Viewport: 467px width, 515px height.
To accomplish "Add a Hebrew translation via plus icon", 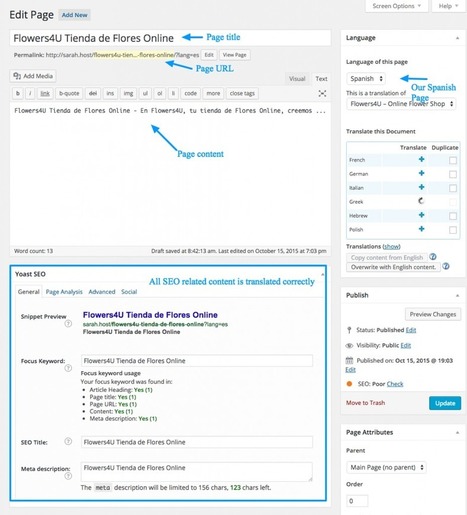I will click(x=421, y=215).
